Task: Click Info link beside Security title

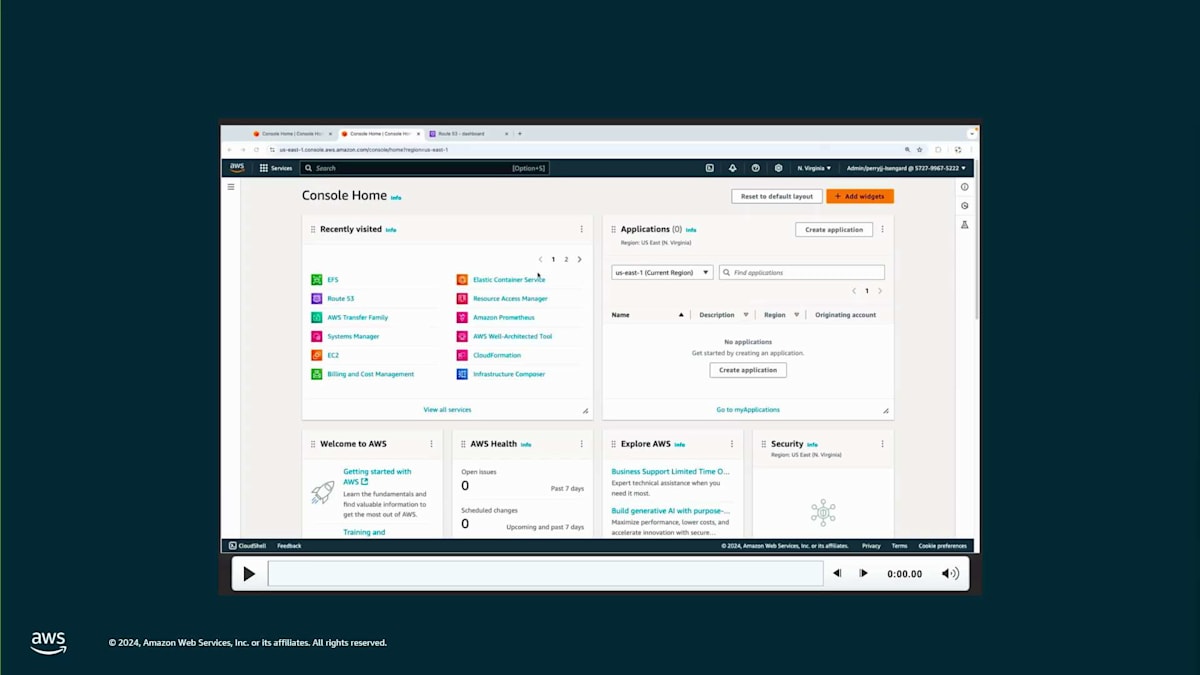Action: point(812,444)
